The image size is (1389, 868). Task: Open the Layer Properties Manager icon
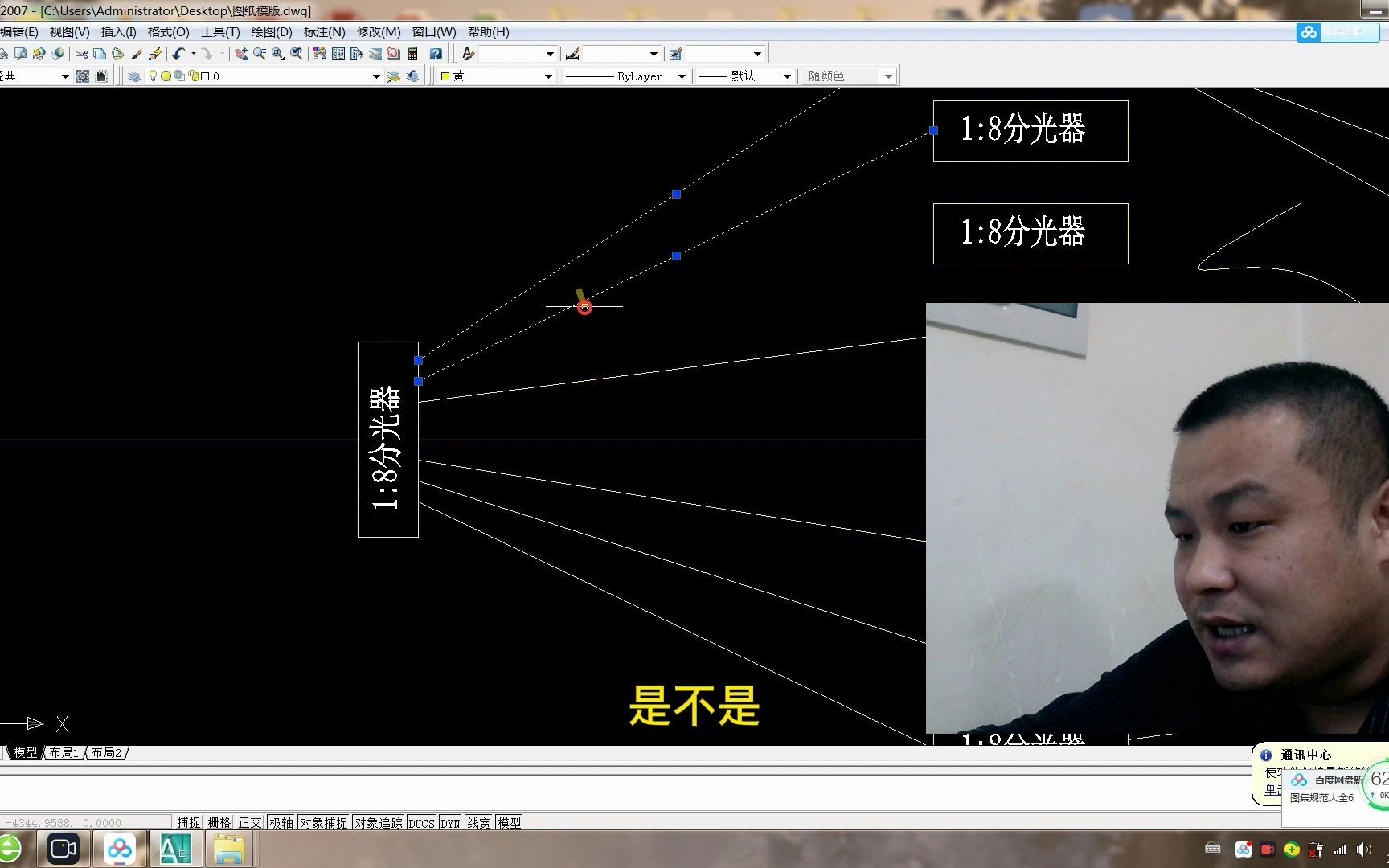pyautogui.click(x=134, y=76)
